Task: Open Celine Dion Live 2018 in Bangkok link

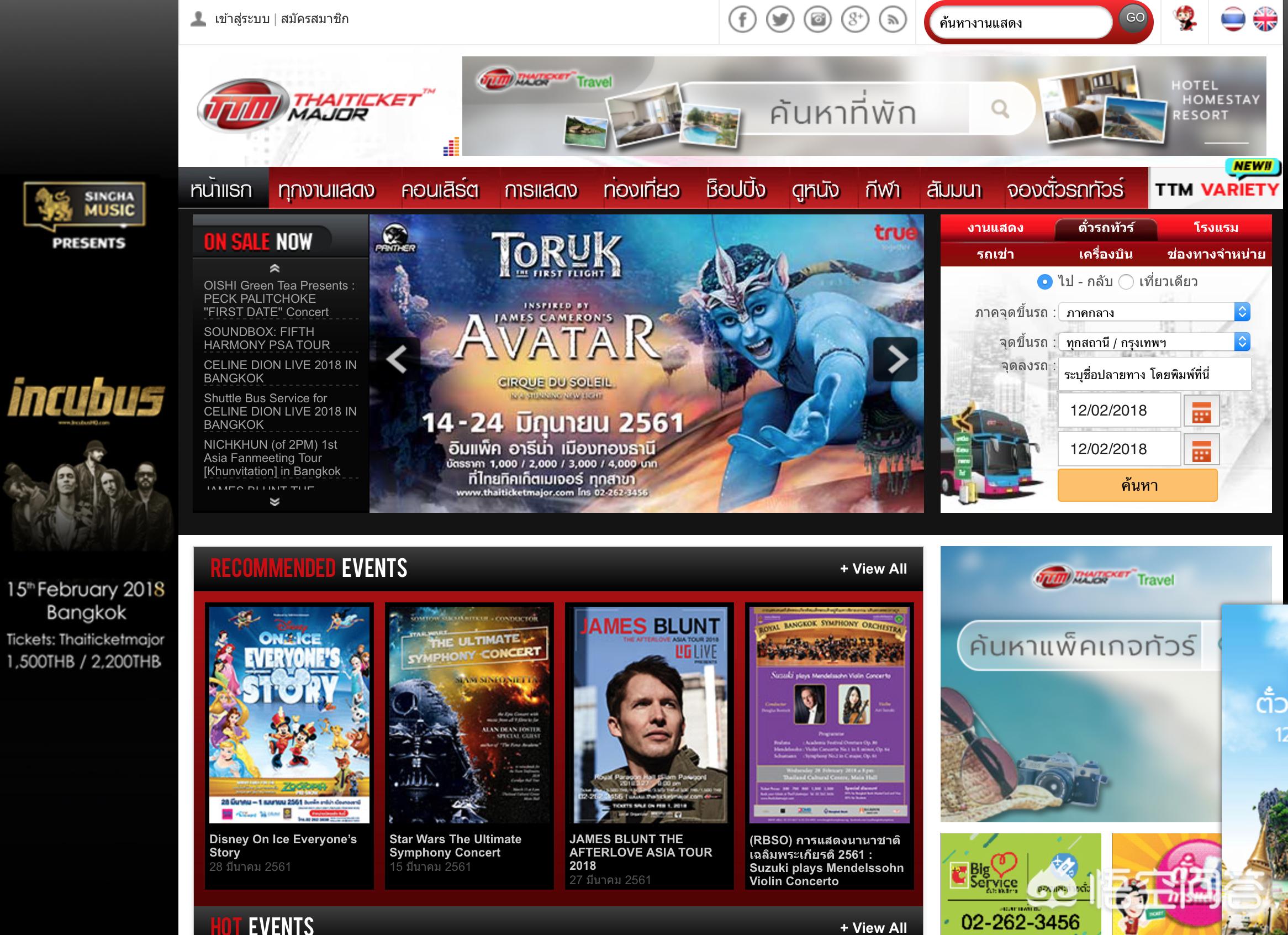Action: (x=280, y=371)
